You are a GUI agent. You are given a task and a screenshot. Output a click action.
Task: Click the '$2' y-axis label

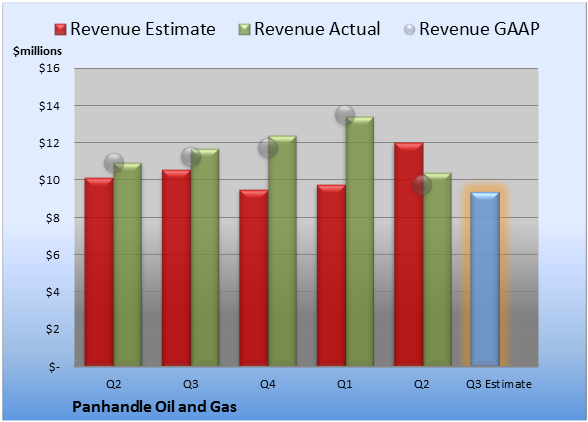tap(53, 330)
